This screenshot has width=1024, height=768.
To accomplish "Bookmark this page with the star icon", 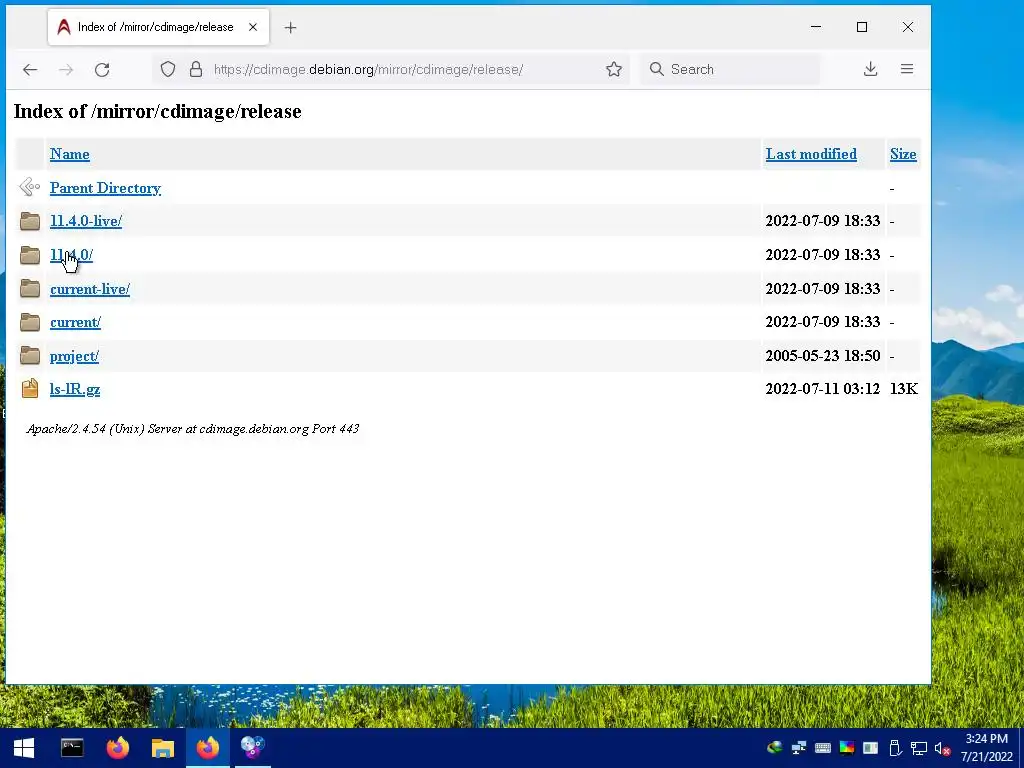I will (x=614, y=69).
